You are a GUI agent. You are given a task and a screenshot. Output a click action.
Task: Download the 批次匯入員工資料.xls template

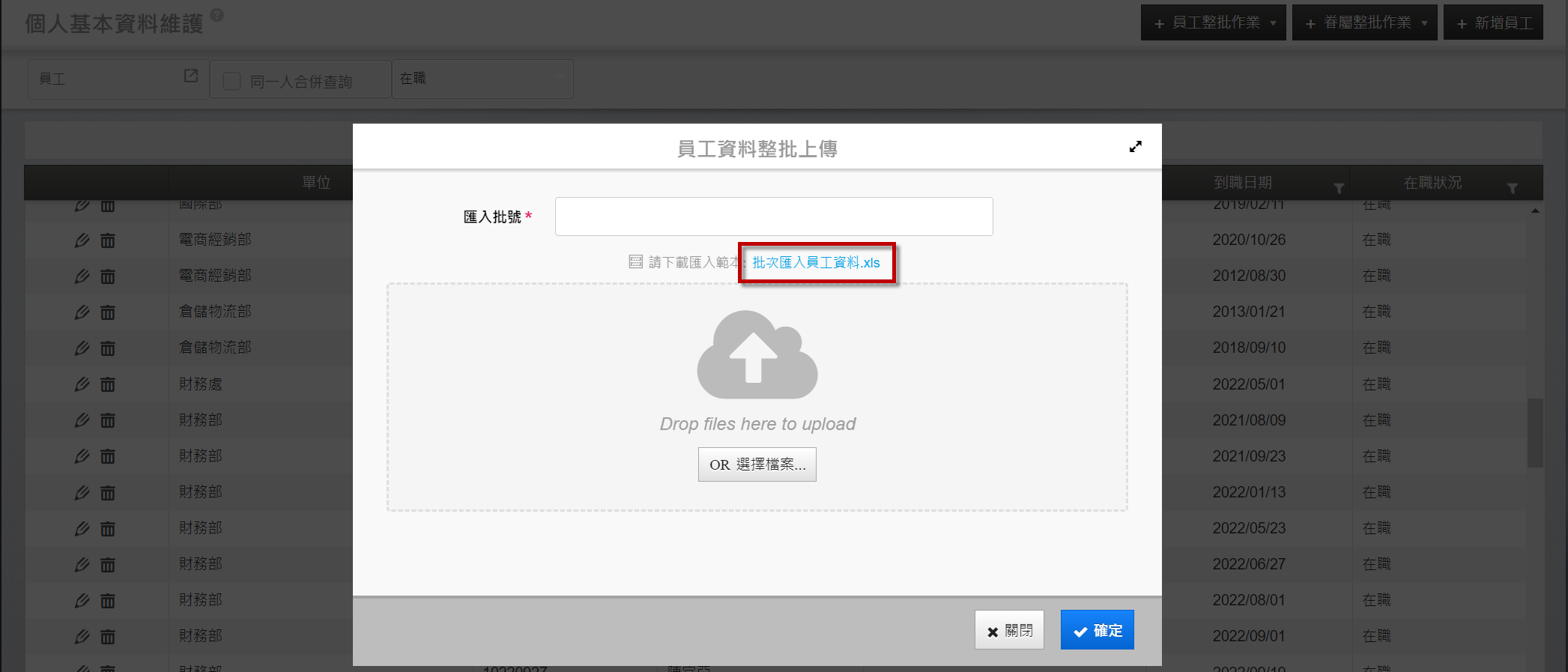point(816,262)
